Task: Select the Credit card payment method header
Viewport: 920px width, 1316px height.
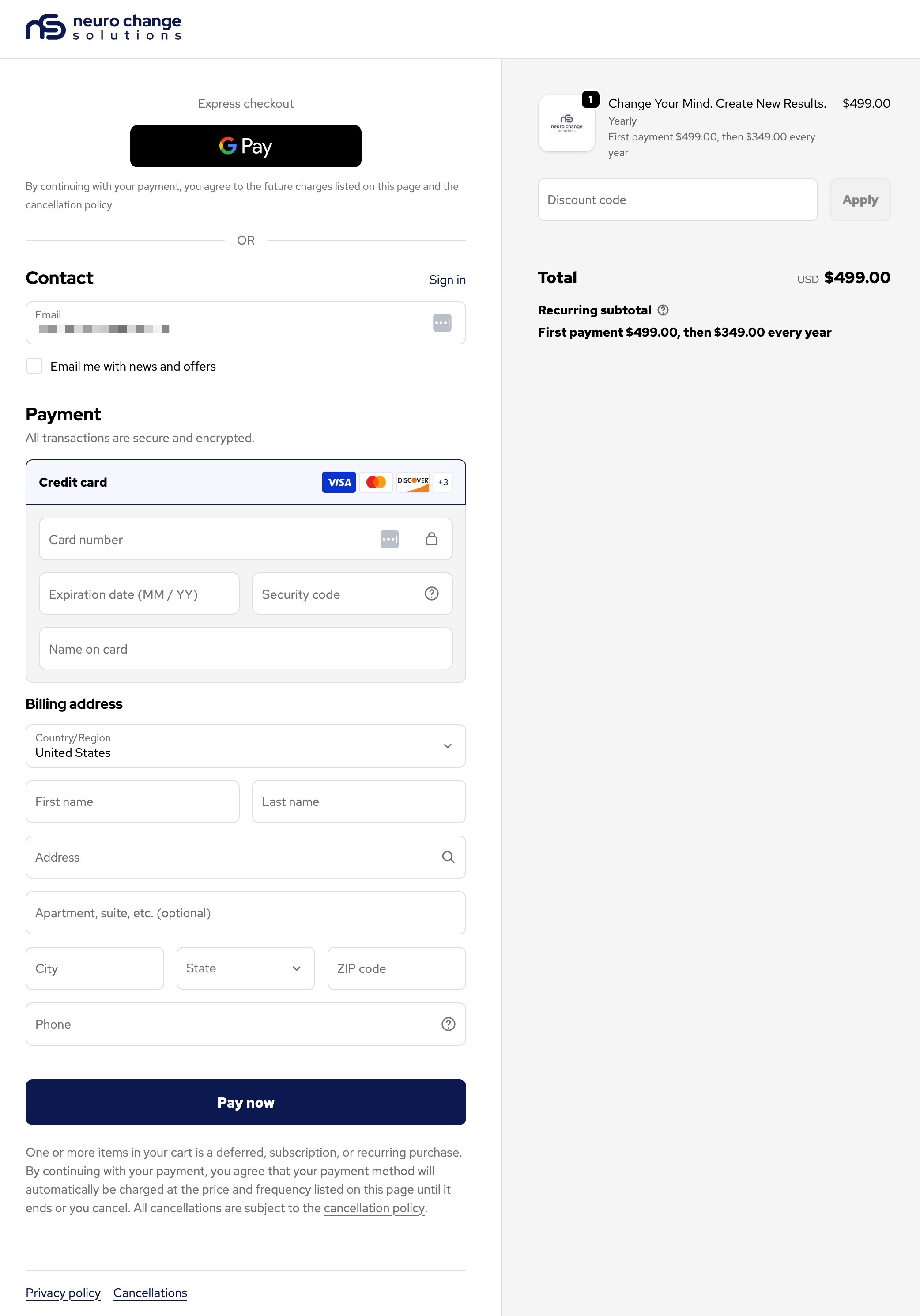Action: tap(246, 482)
